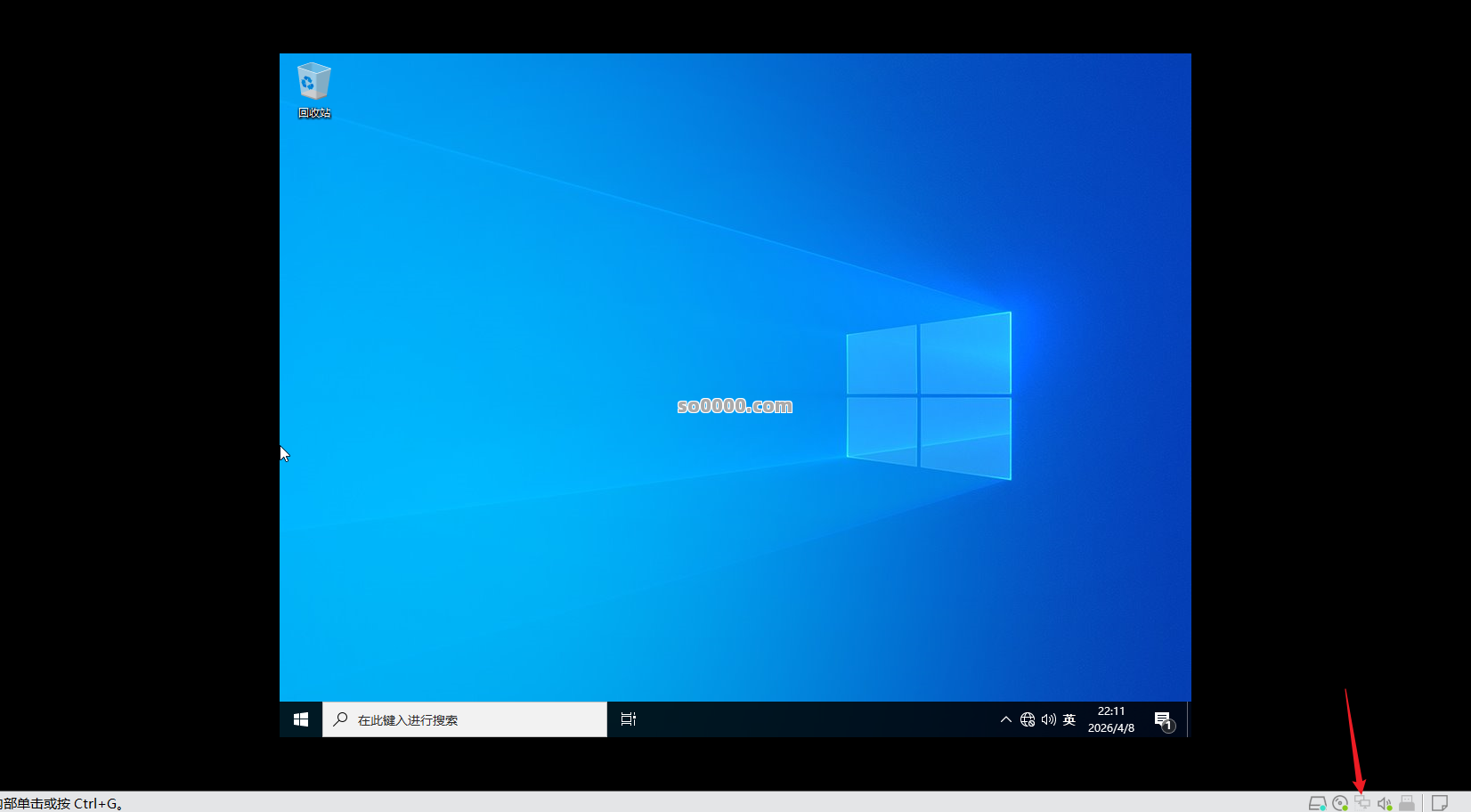Click the 英 input language indicator

click(1069, 719)
